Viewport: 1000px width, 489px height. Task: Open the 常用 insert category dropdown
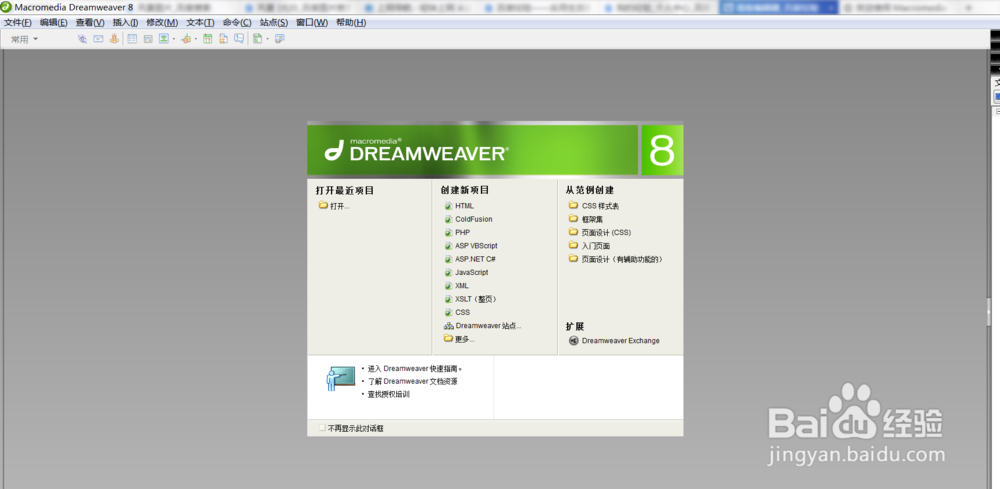[24, 39]
